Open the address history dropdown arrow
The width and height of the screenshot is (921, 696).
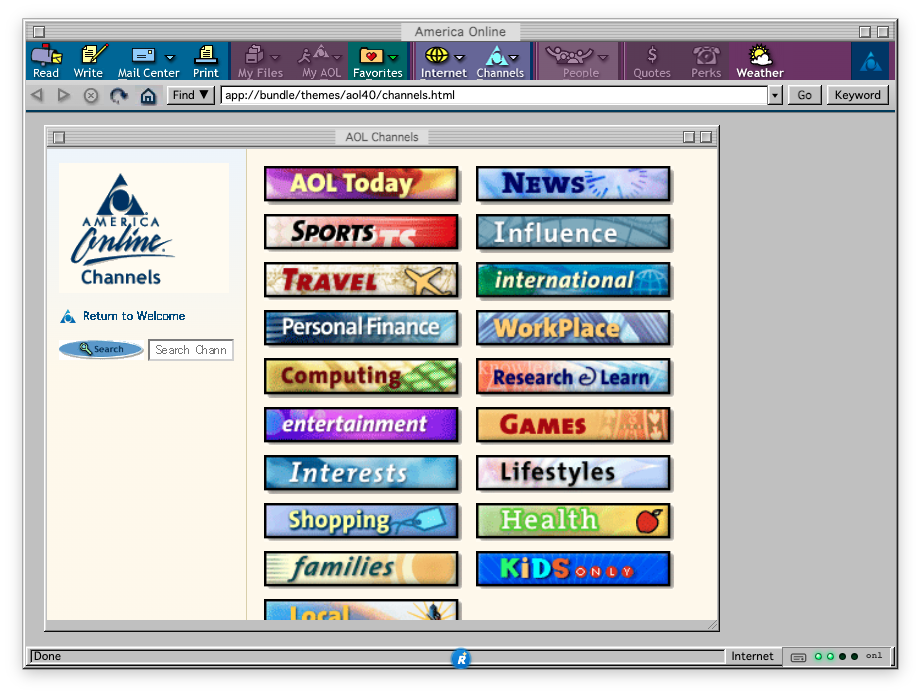tap(775, 95)
